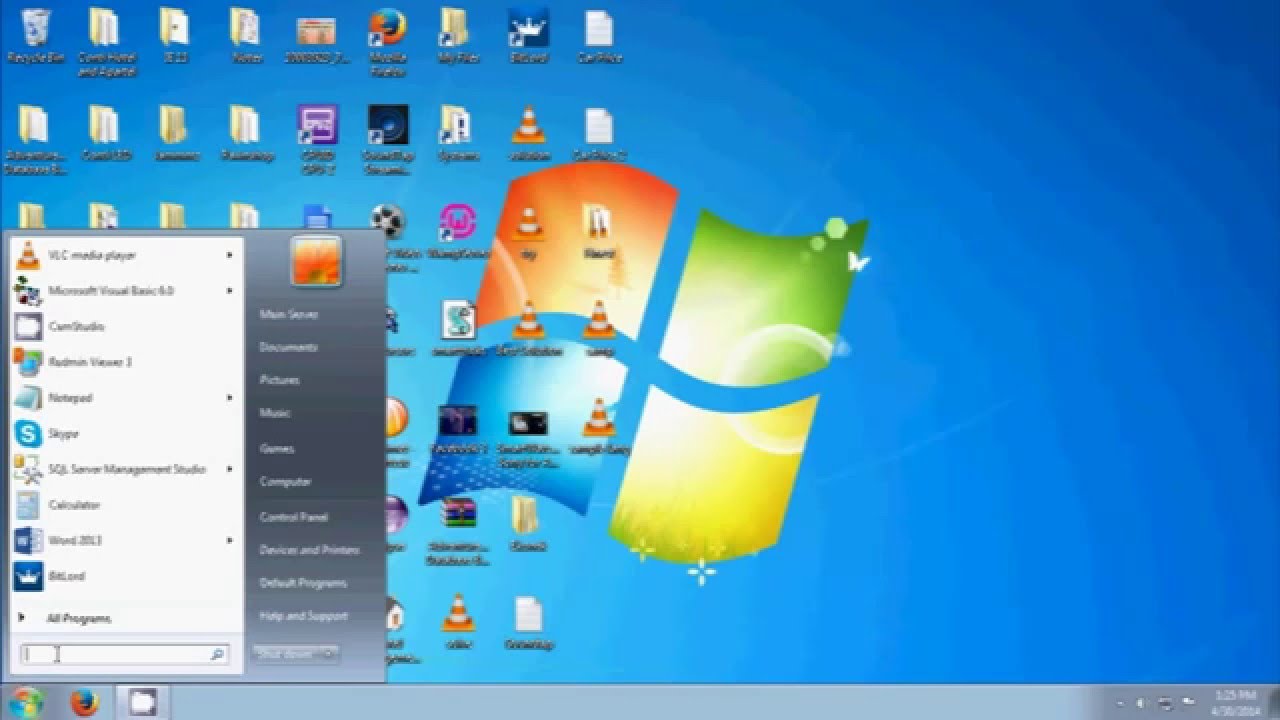Expand SQL Server Management Studio jump list arrow
Image resolution: width=1280 pixels, height=720 pixels.
pyautogui.click(x=229, y=469)
